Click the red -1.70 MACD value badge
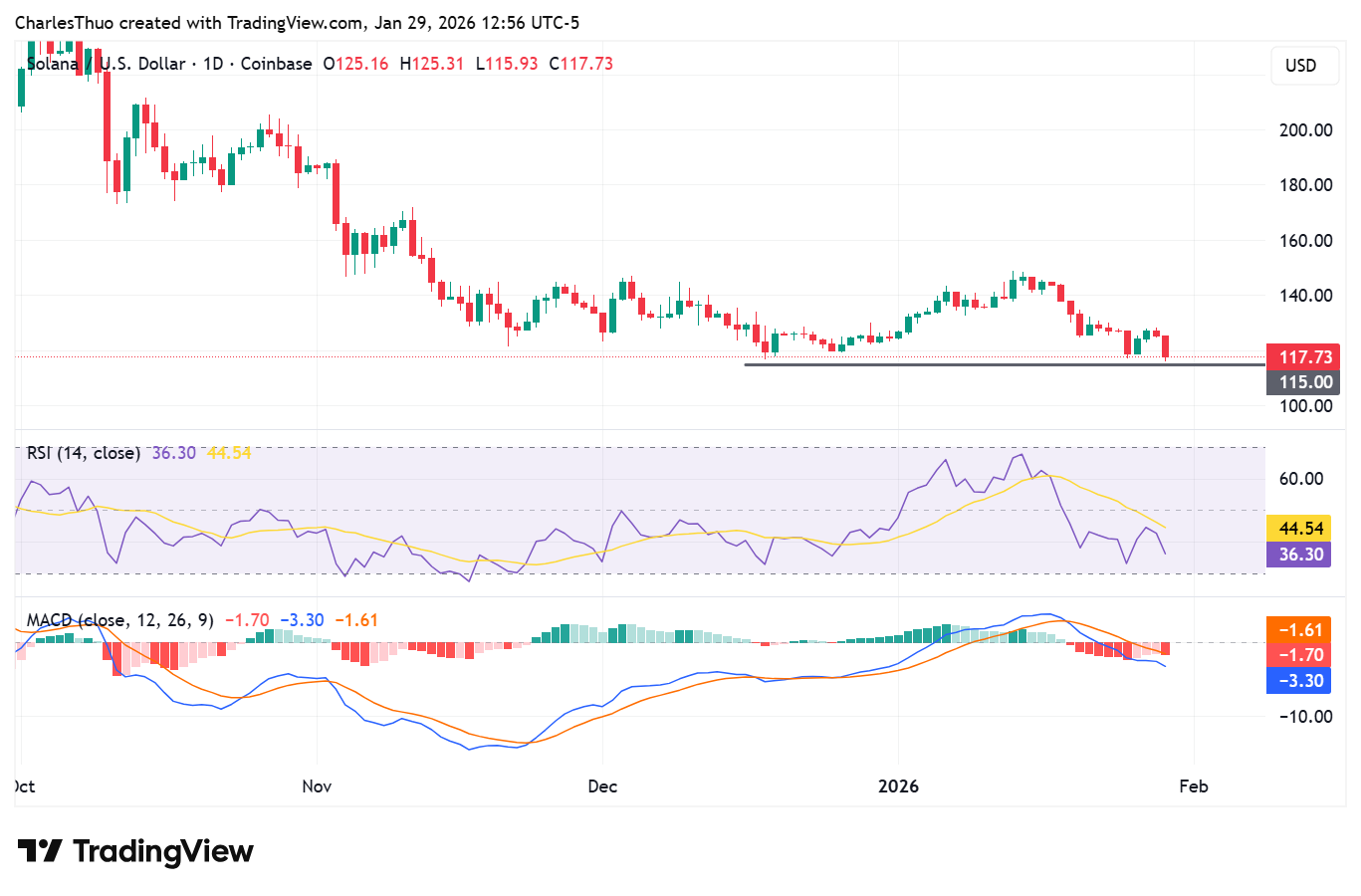The width and height of the screenshot is (1361, 896). 1302,655
